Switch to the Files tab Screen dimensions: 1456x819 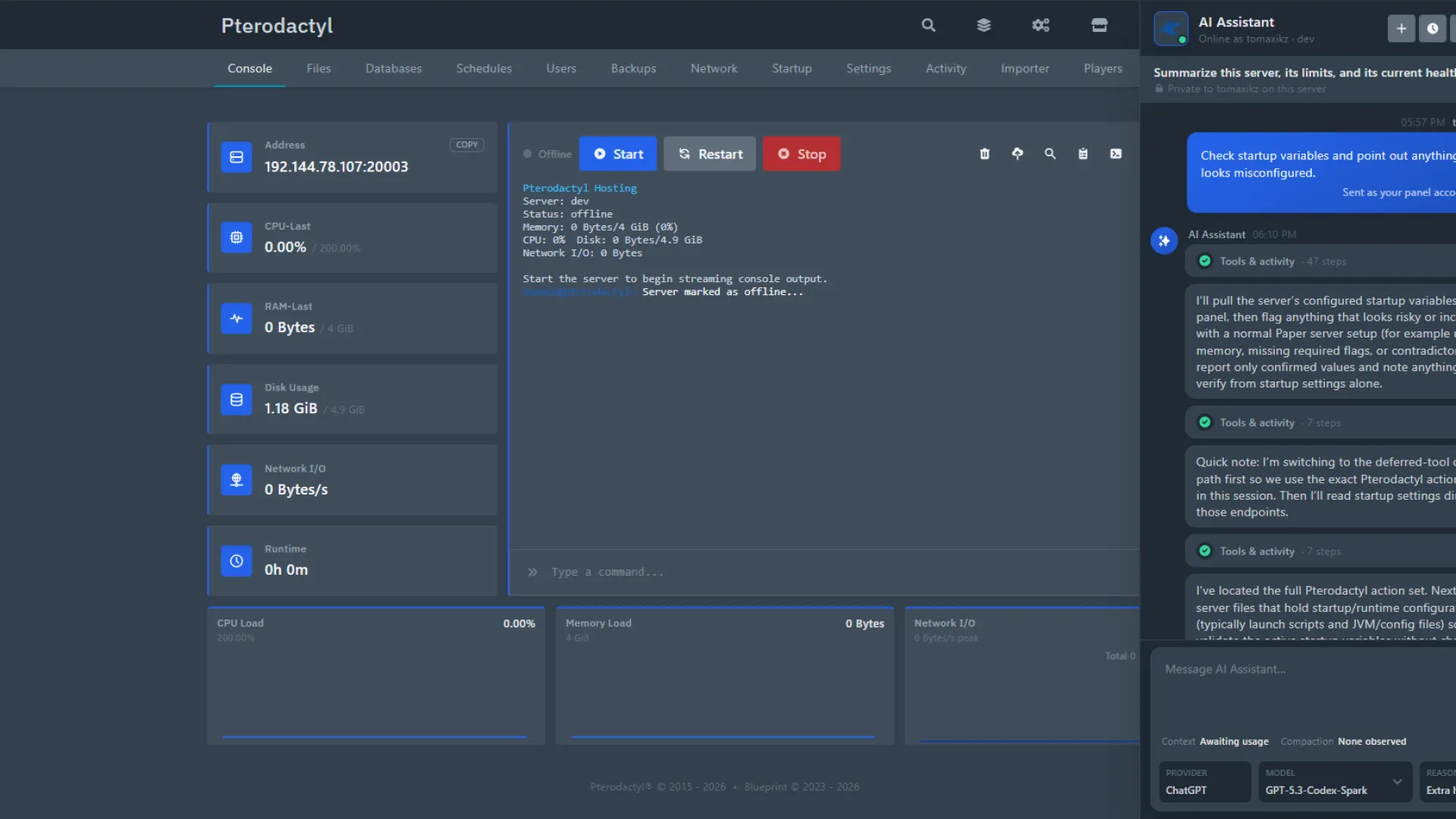tap(318, 68)
